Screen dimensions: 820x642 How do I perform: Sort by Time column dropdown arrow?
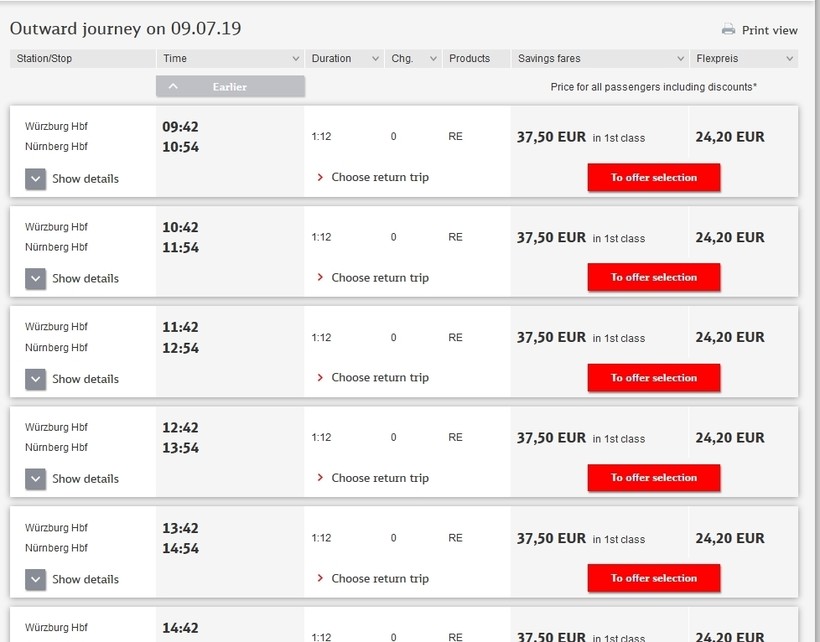[x=295, y=59]
